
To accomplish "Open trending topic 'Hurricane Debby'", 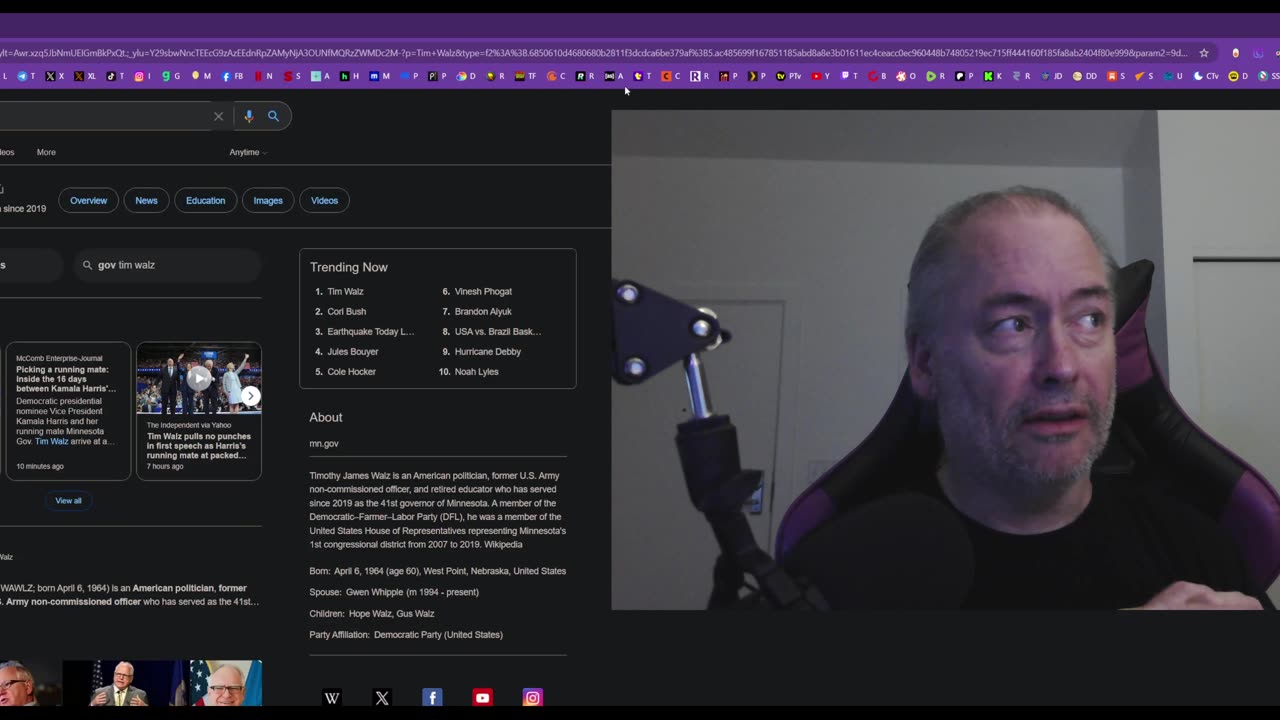I will 488,351.
